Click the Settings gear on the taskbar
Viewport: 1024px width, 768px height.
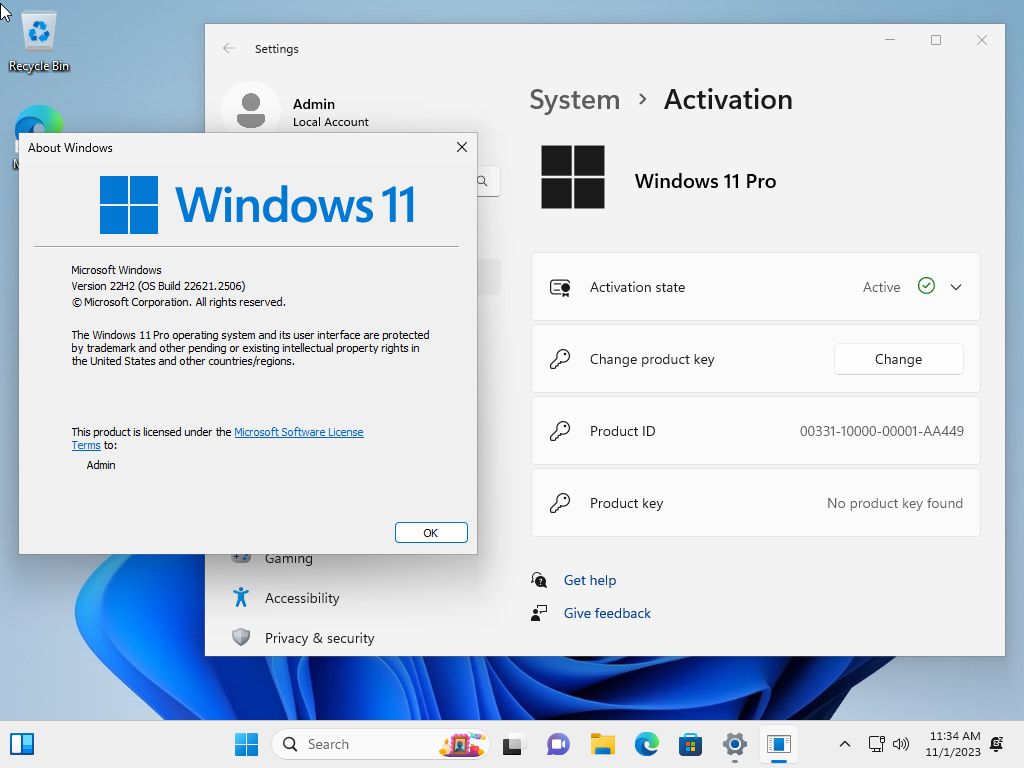click(x=735, y=744)
